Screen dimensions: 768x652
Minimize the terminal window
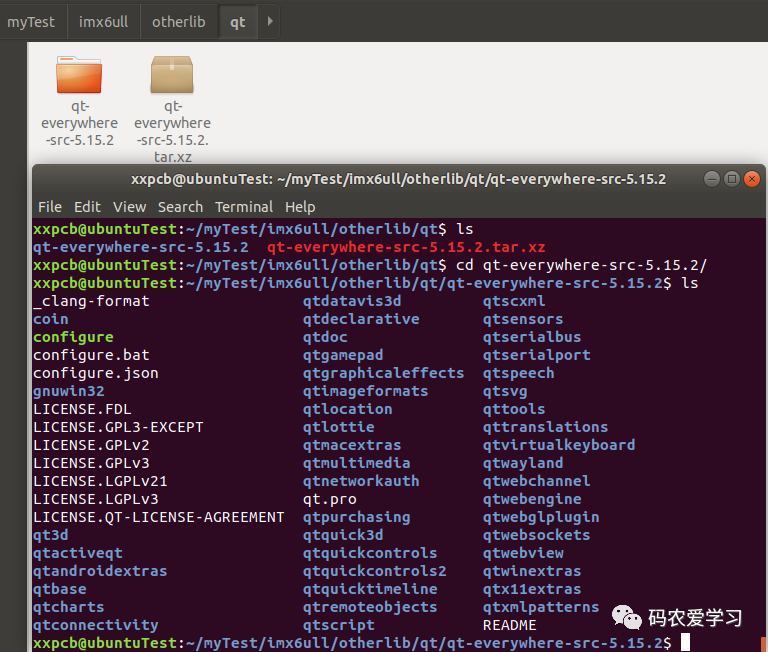pos(712,179)
